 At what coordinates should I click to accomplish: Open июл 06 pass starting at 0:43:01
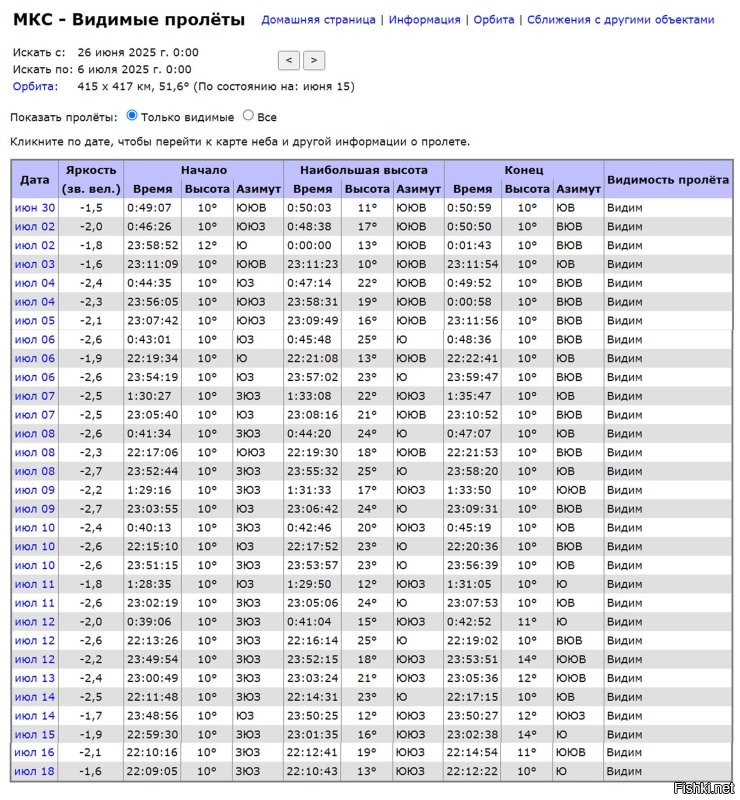tap(35, 340)
